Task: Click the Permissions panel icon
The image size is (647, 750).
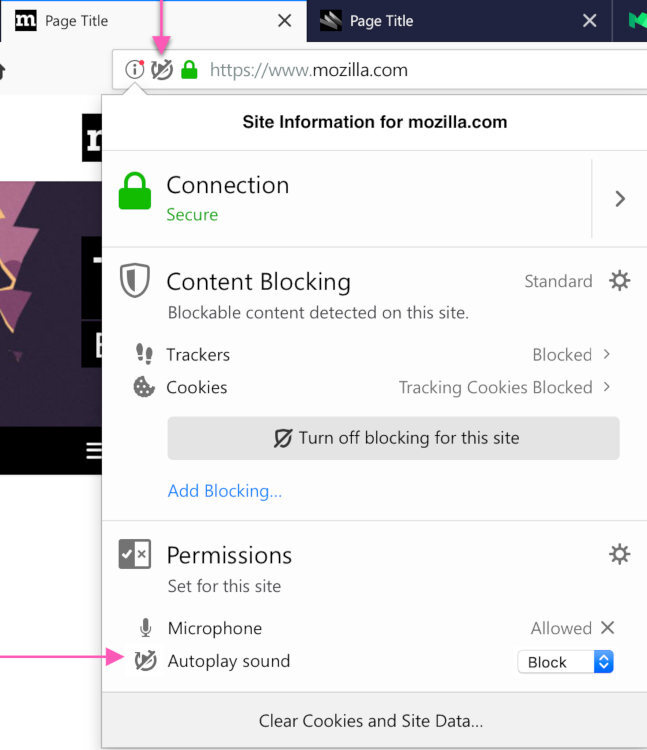Action: (x=134, y=555)
